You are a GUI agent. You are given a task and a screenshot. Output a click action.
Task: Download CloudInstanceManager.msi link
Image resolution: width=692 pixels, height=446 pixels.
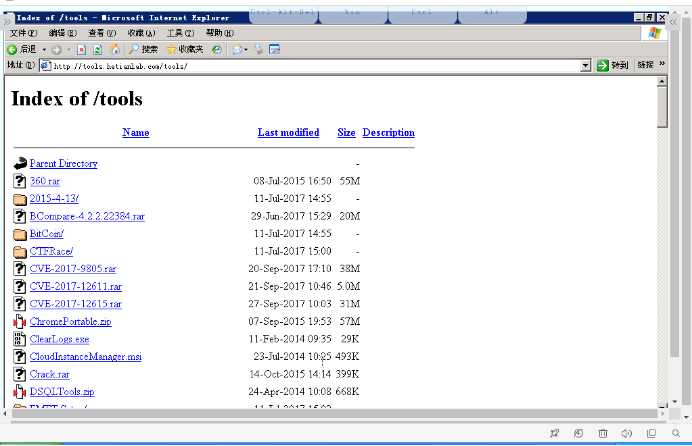(86, 356)
